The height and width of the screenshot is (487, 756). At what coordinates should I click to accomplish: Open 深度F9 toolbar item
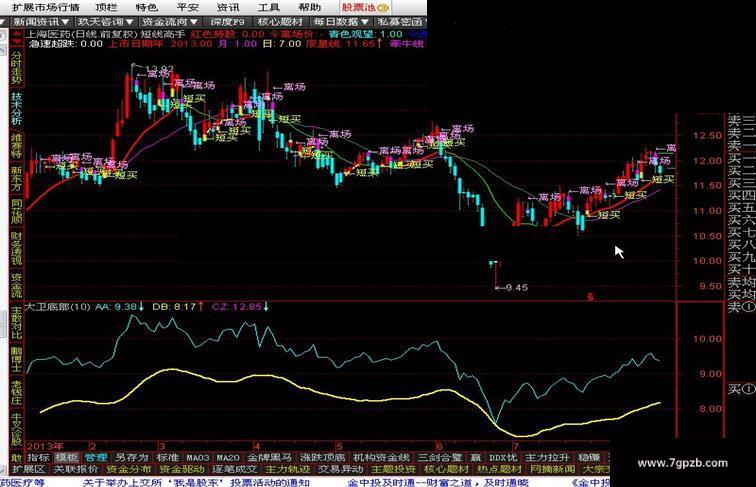pos(228,22)
